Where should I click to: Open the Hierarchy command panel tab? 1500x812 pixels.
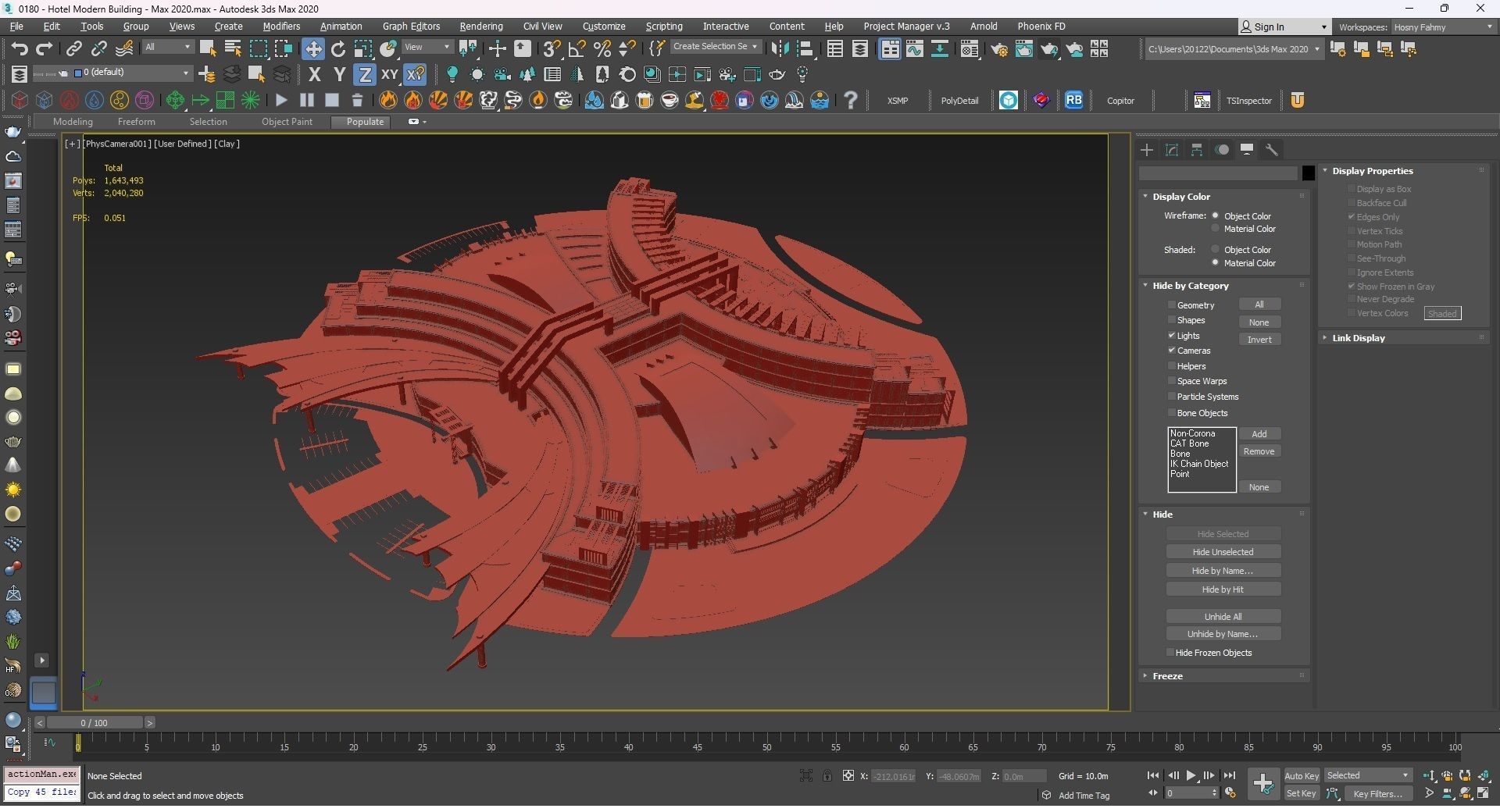1197,150
